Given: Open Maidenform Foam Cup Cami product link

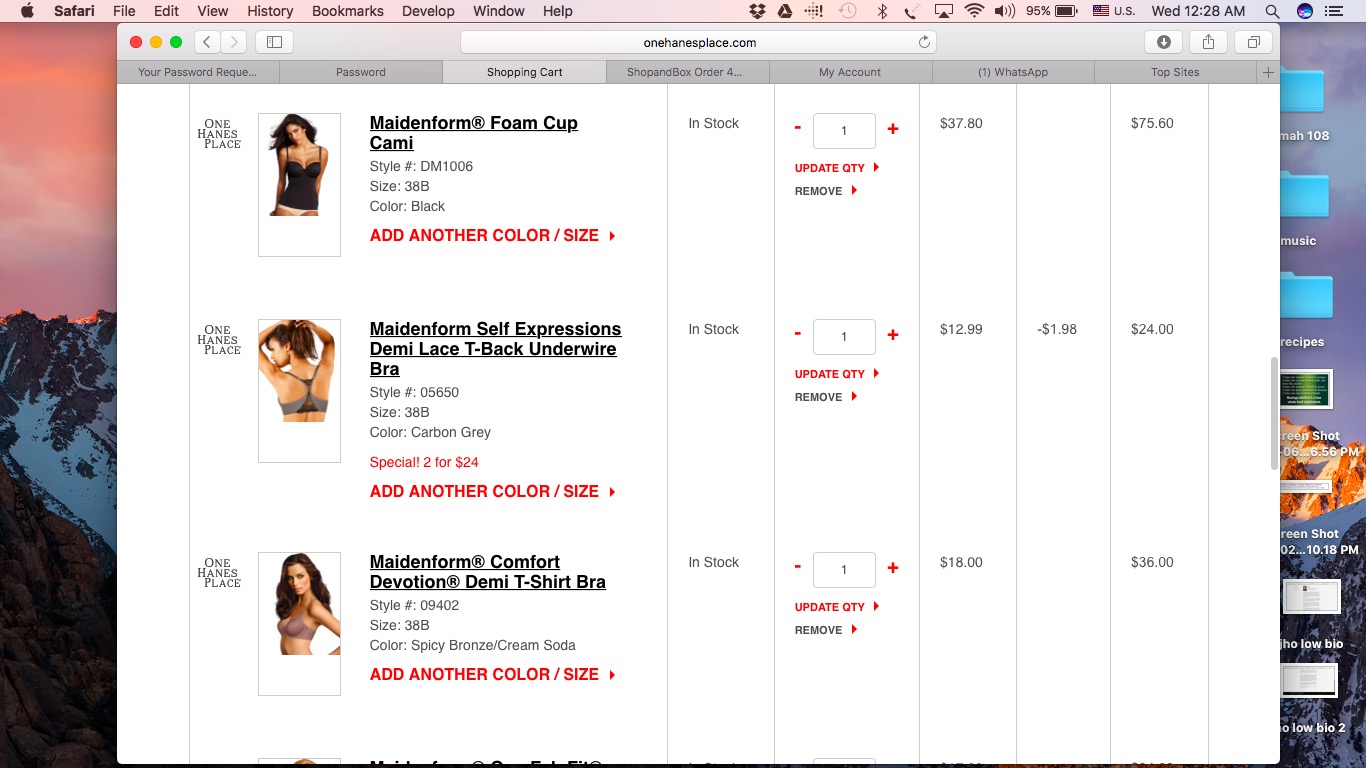Looking at the screenshot, I should point(474,133).
